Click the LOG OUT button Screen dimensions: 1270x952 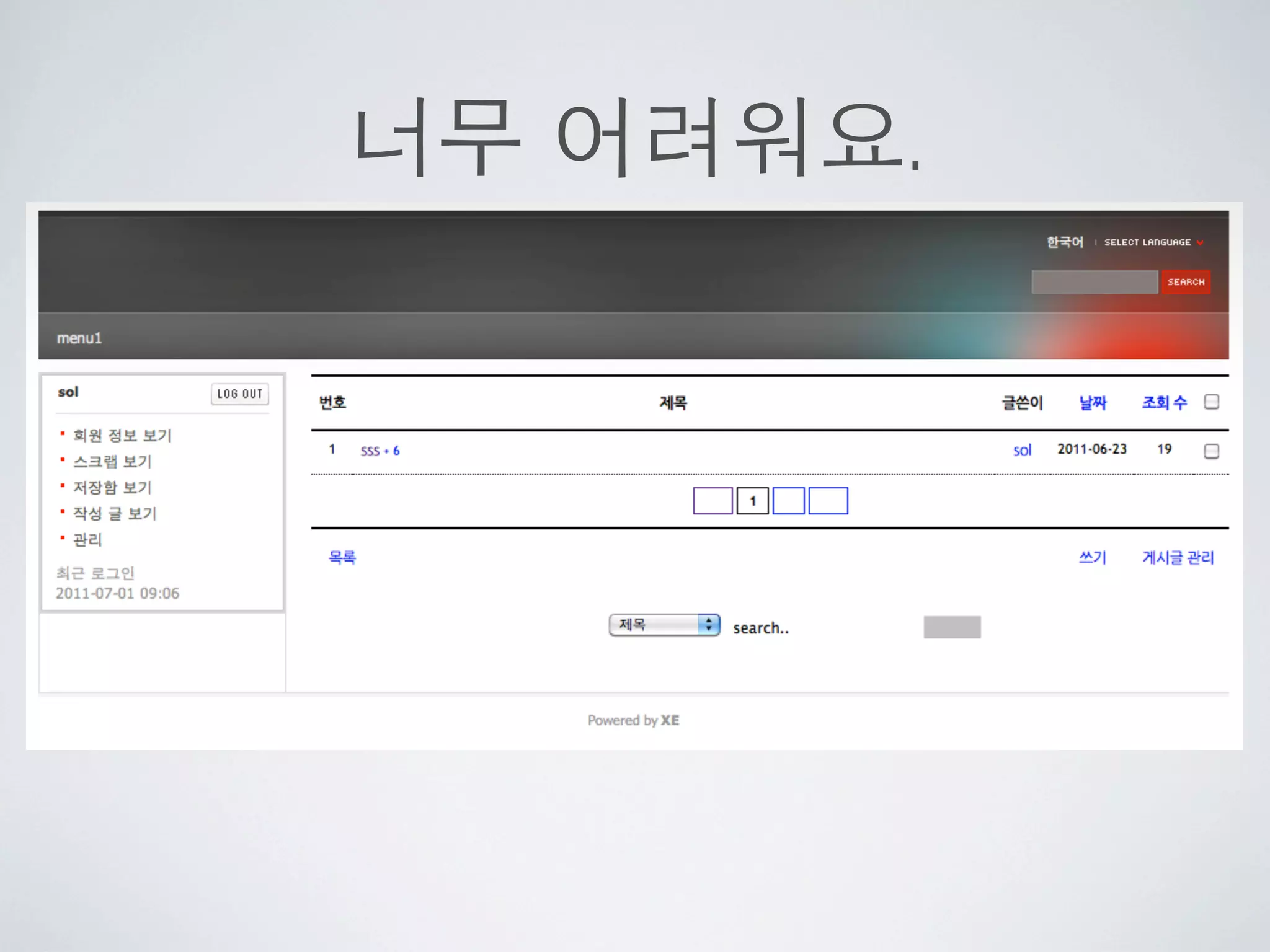click(240, 394)
